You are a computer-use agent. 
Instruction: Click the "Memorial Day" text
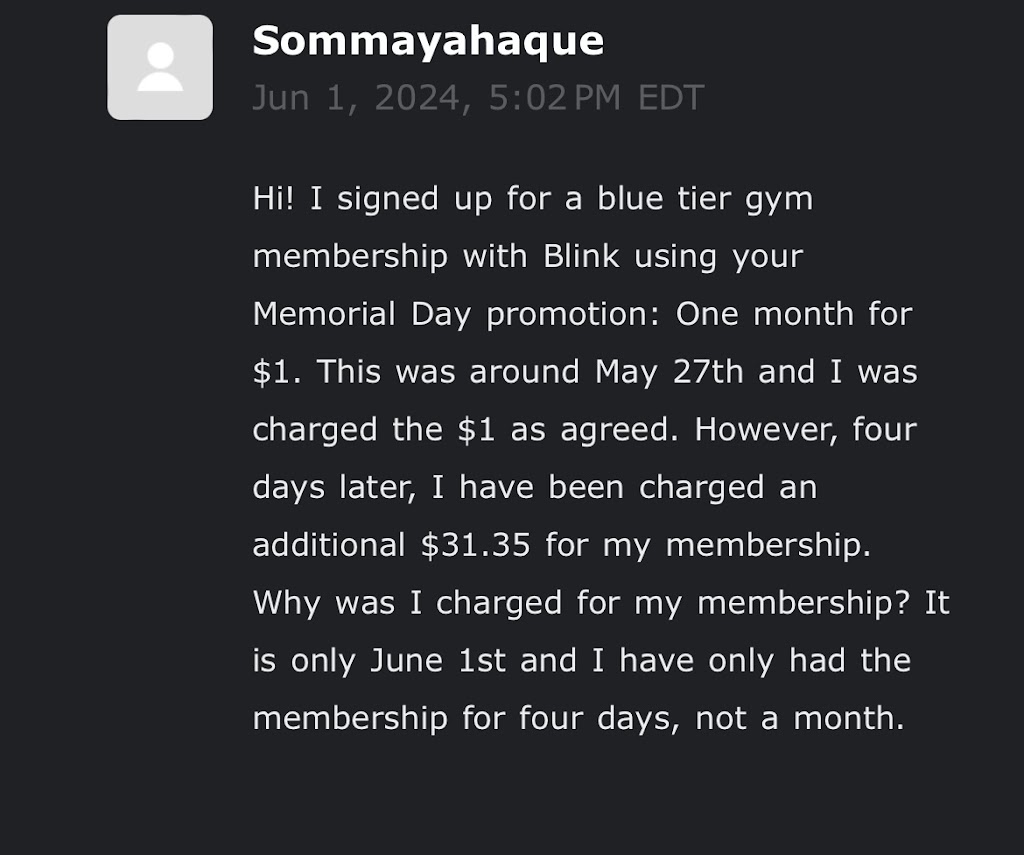[364, 314]
